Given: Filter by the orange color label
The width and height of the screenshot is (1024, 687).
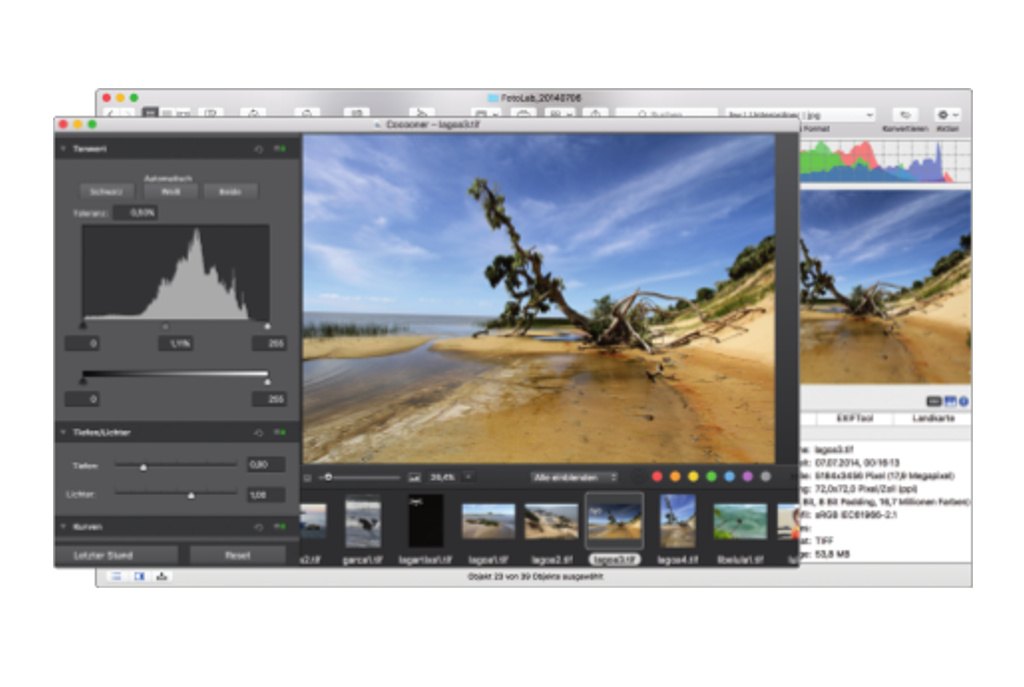Looking at the screenshot, I should point(675,477).
